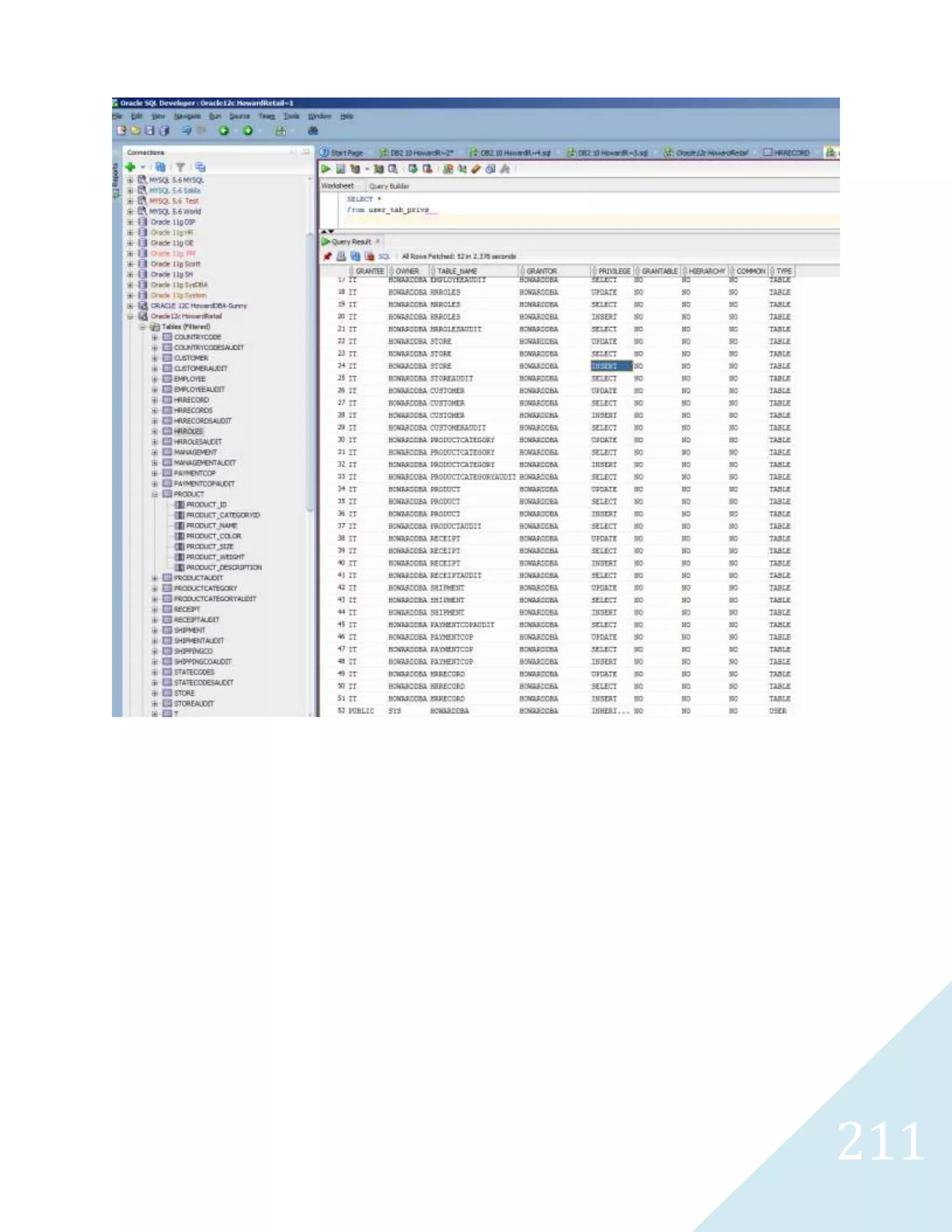Image resolution: width=952 pixels, height=1232 pixels.
Task: Click the Run Script icon in worksheet toolbar
Action: 340,169
